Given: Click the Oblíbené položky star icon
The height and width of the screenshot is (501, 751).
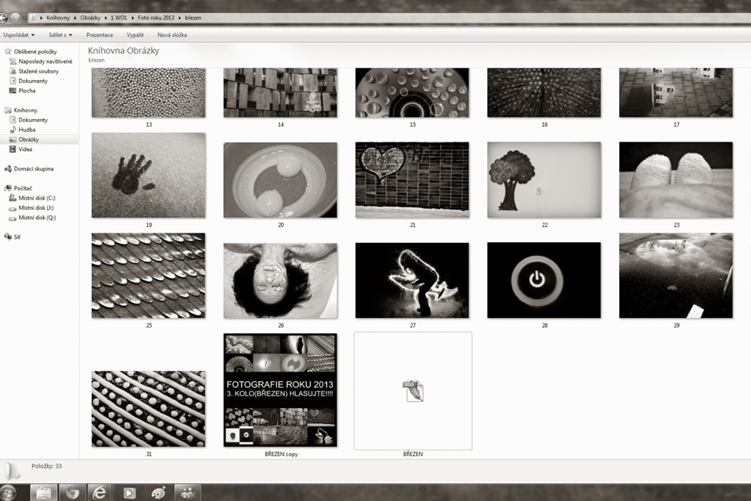Looking at the screenshot, I should [x=8, y=51].
